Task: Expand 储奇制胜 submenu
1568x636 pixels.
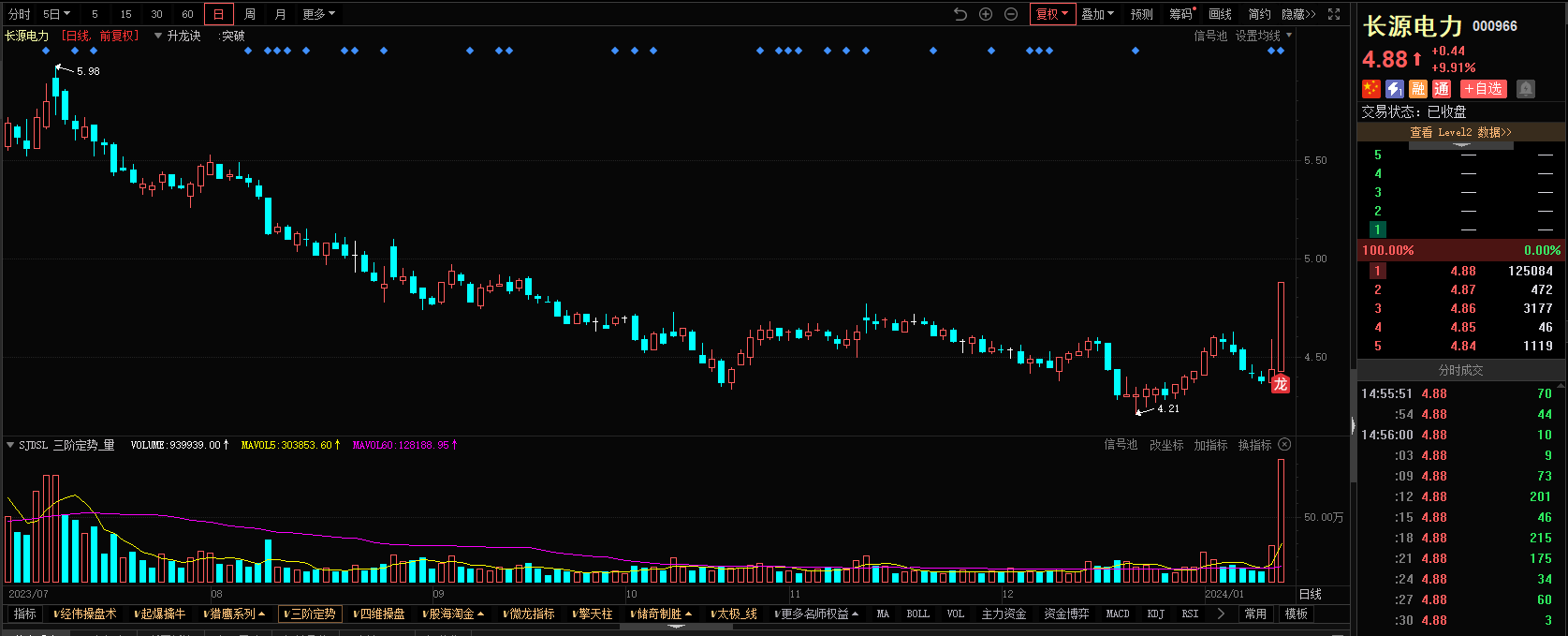Action: pyautogui.click(x=662, y=614)
